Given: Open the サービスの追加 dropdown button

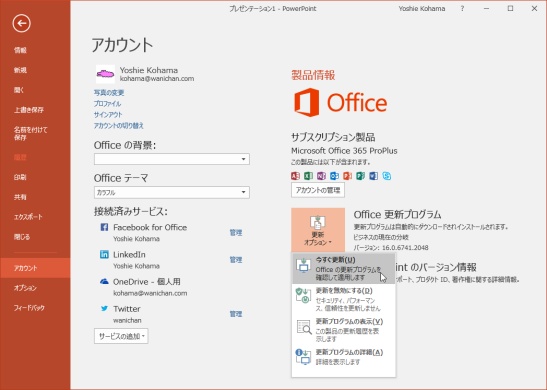Looking at the screenshot, I should pyautogui.click(x=121, y=336).
